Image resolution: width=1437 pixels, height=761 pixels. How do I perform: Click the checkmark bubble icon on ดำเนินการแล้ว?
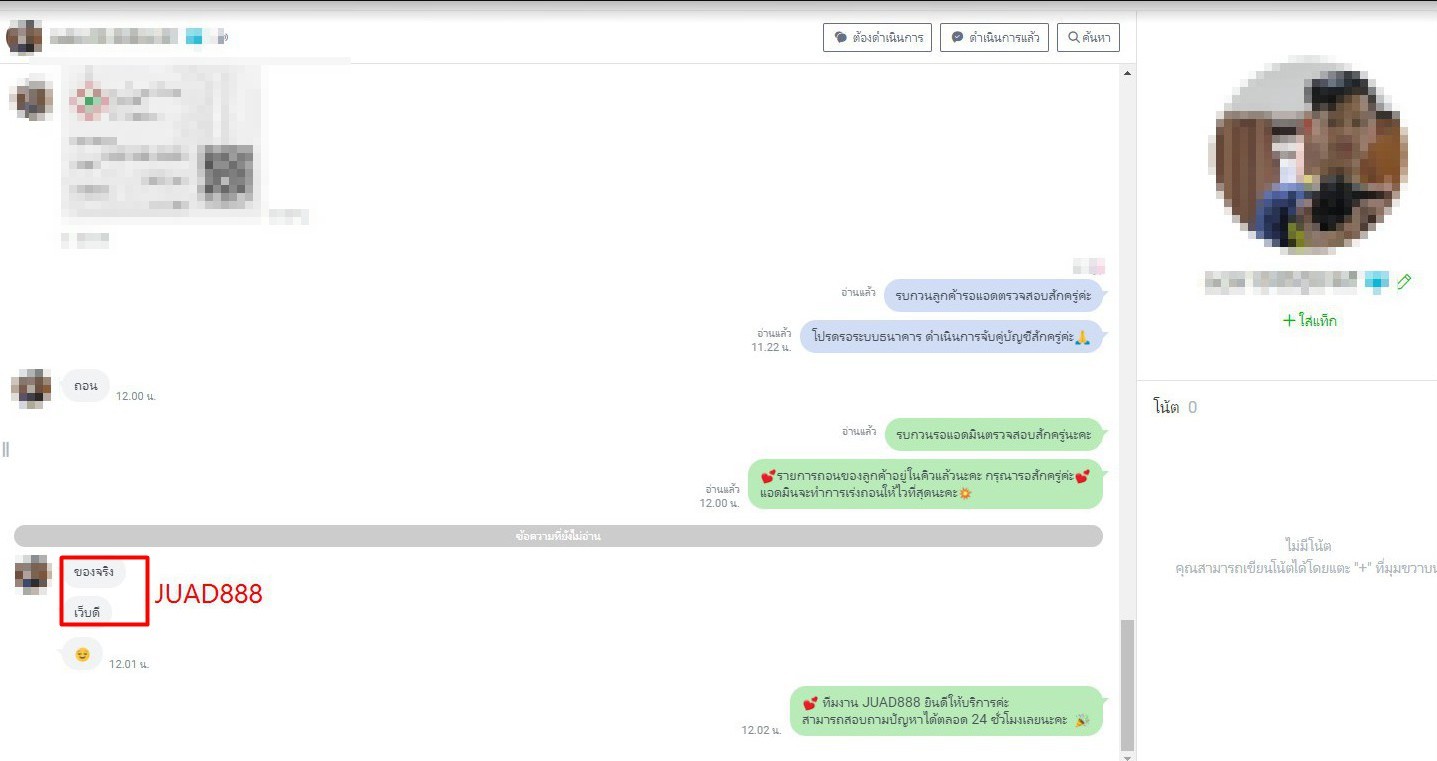tap(957, 38)
